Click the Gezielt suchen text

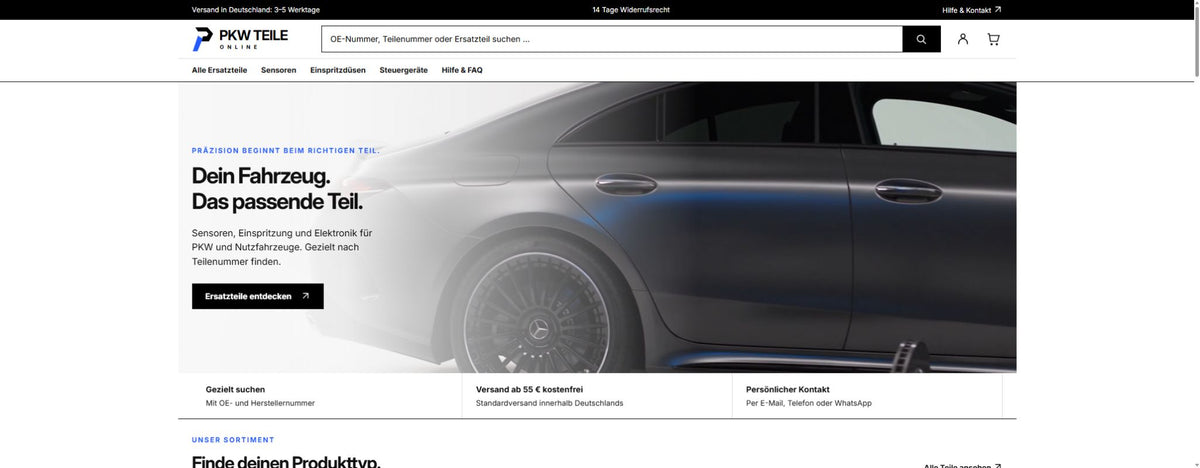[235, 389]
